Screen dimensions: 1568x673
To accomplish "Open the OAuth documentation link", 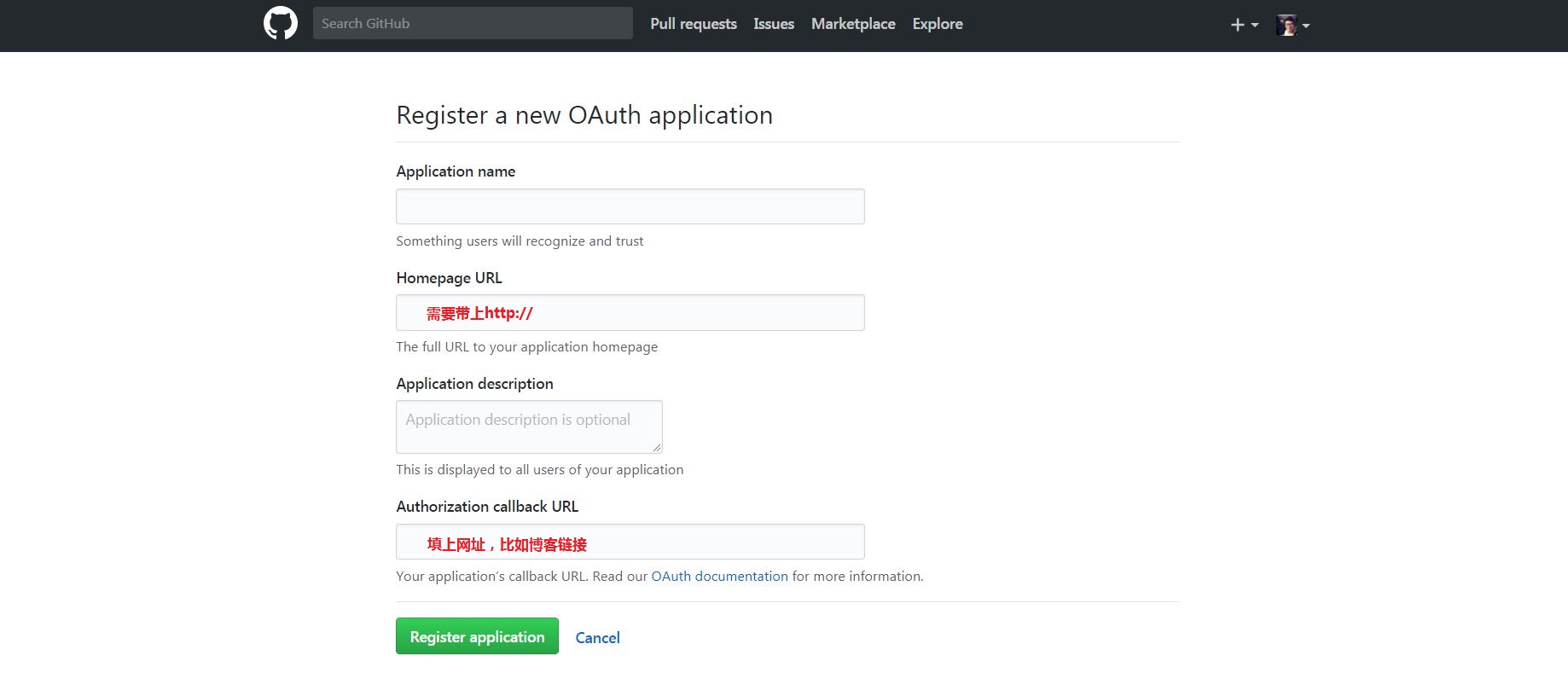I will pyautogui.click(x=719, y=576).
